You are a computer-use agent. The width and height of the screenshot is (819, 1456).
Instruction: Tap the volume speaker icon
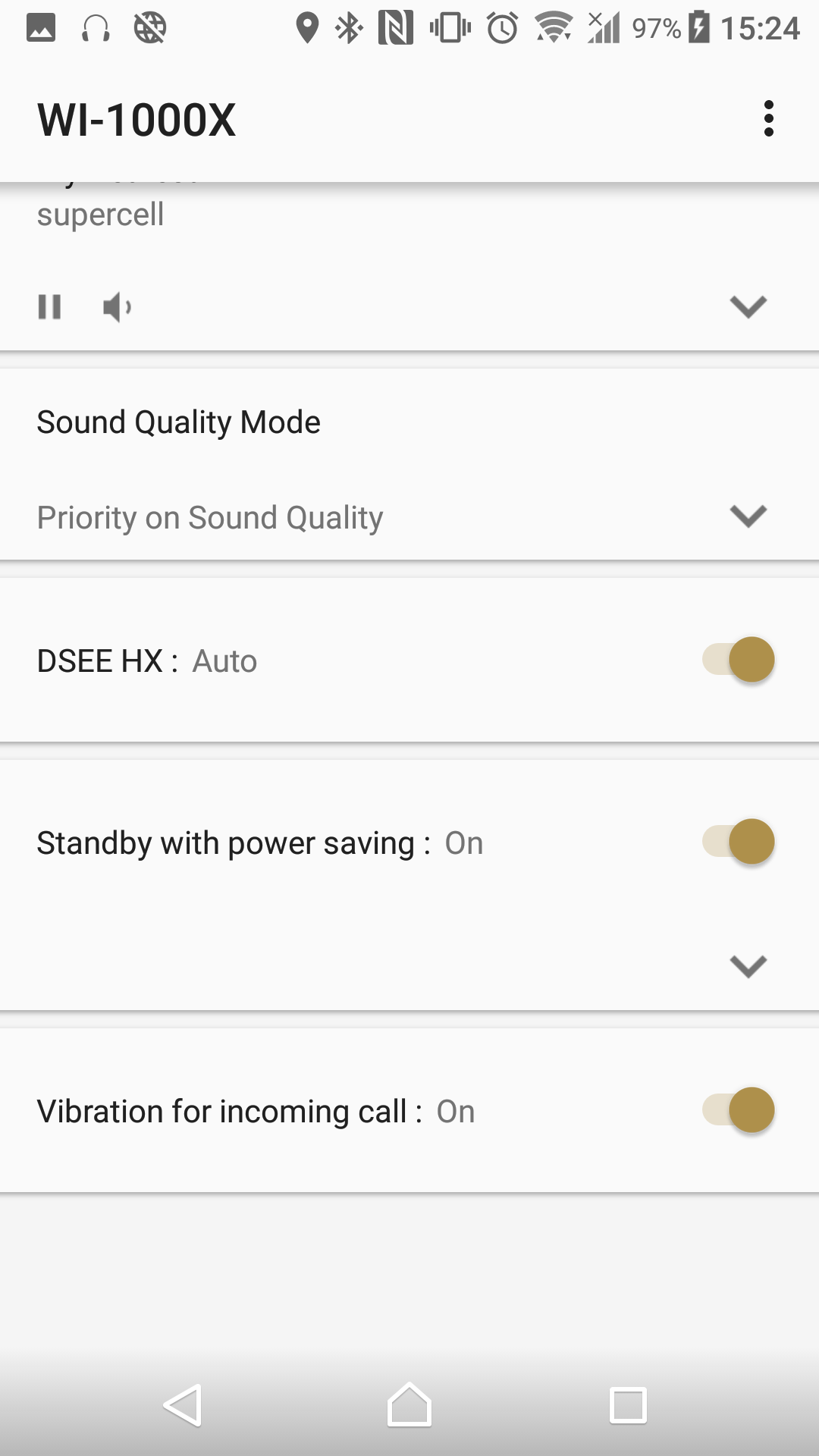click(117, 307)
